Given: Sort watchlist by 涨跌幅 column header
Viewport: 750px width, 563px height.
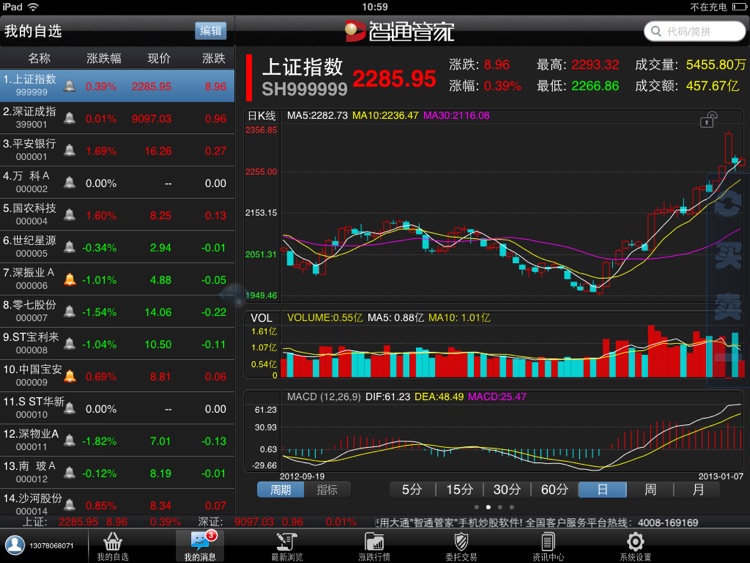Looking at the screenshot, I should click(x=101, y=59).
